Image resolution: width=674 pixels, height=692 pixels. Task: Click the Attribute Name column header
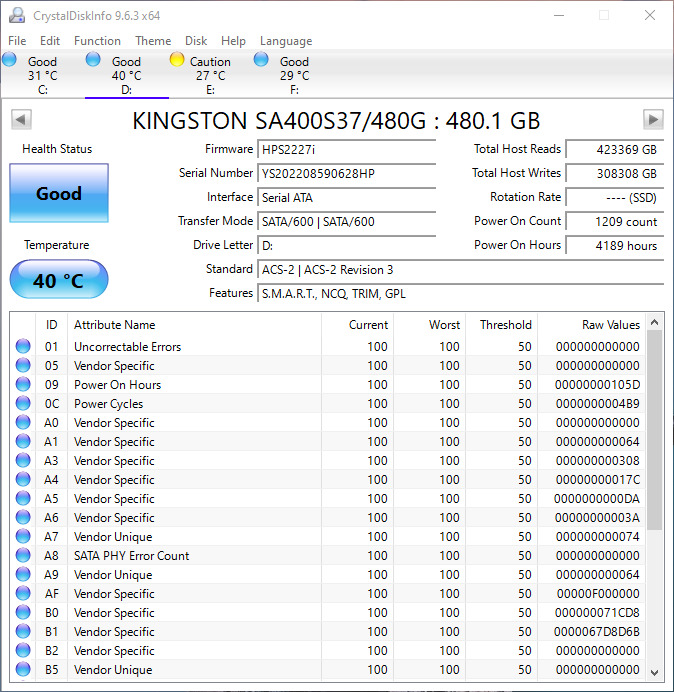(x=115, y=325)
